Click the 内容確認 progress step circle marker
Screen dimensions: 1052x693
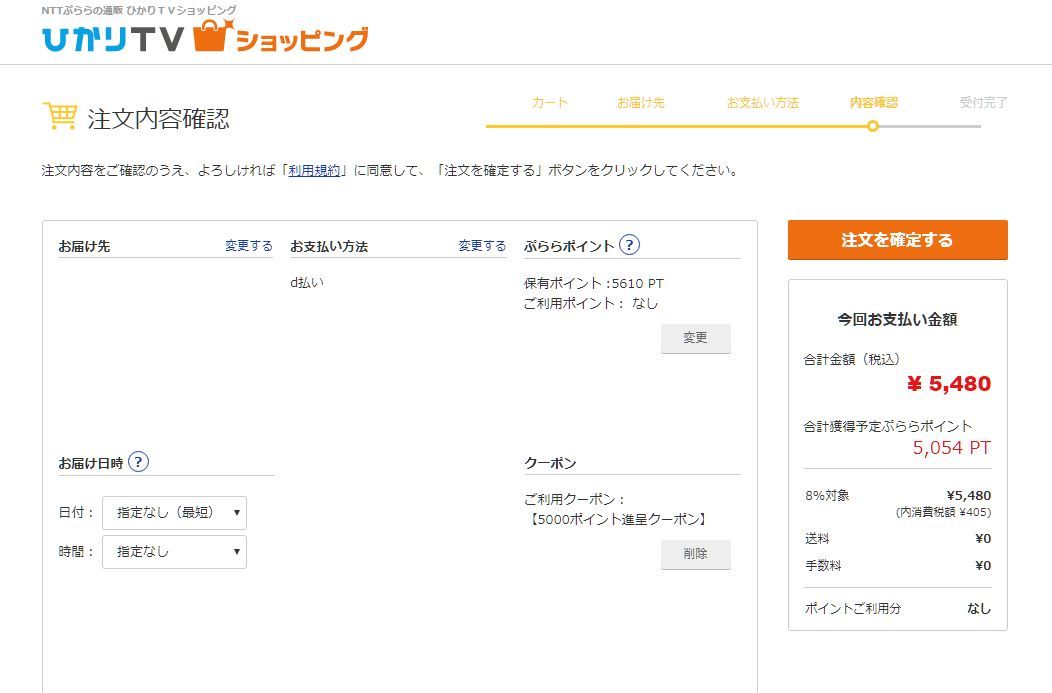[873, 126]
